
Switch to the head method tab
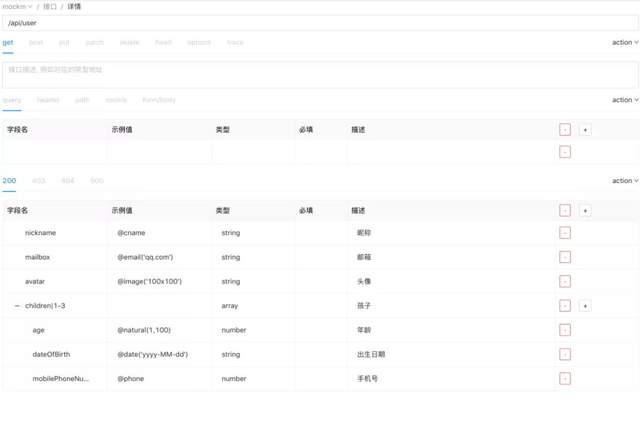(x=163, y=42)
